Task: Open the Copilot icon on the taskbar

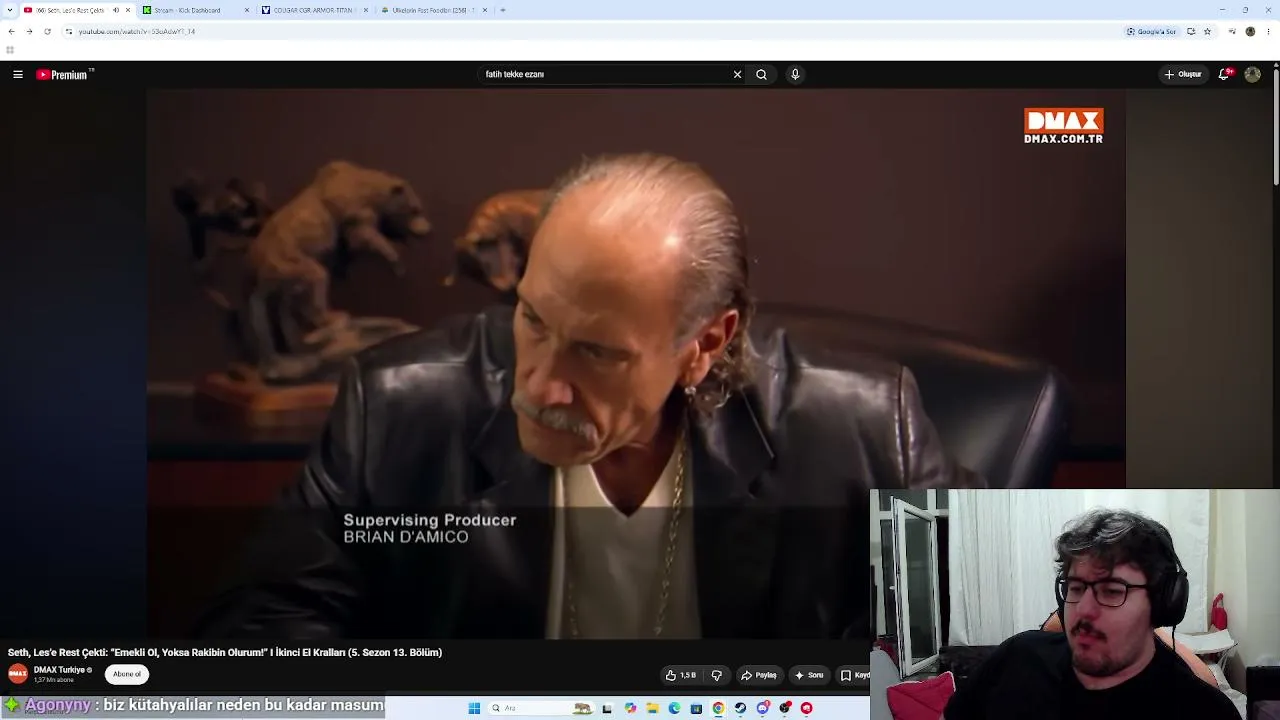Action: click(630, 708)
